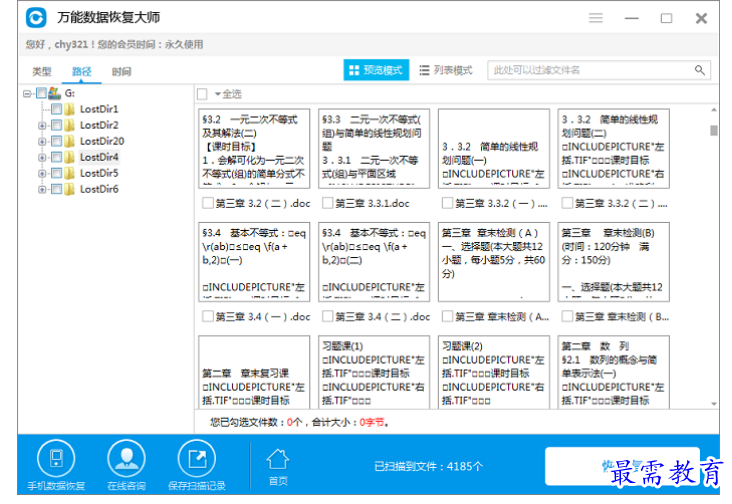Check the LostDir6 checkbox

[56, 189]
